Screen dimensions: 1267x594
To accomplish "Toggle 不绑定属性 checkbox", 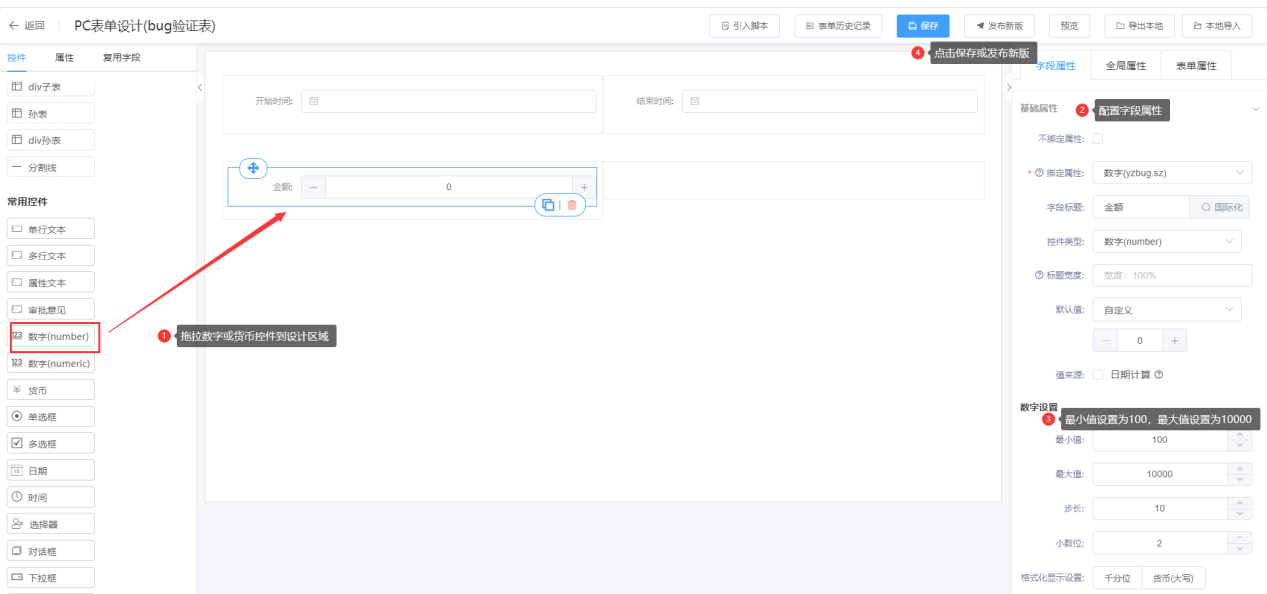I will (x=1098, y=138).
